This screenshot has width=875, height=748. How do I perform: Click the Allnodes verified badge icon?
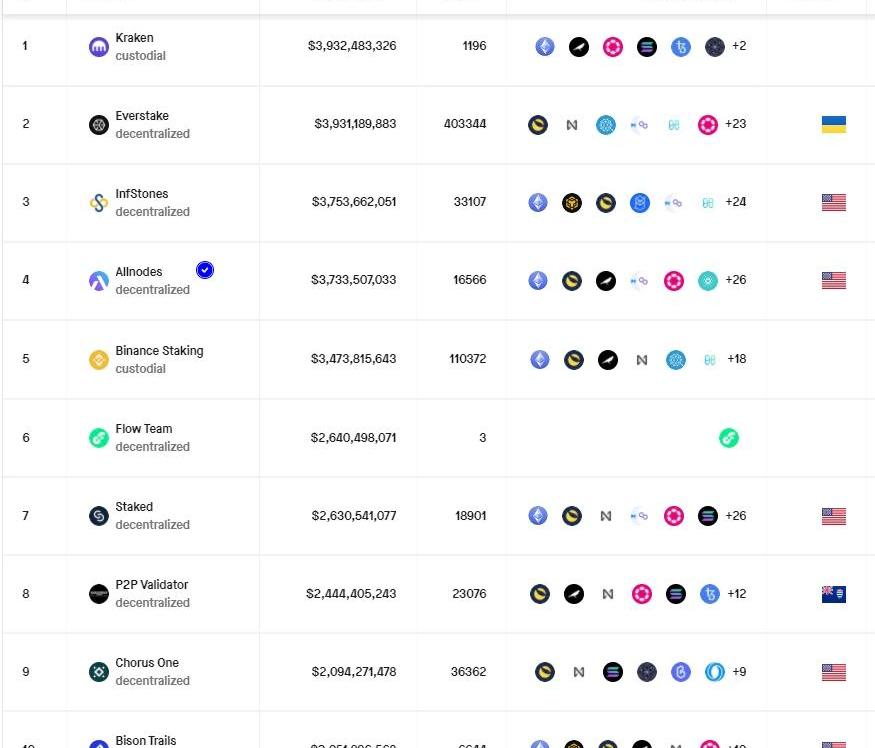click(205, 270)
